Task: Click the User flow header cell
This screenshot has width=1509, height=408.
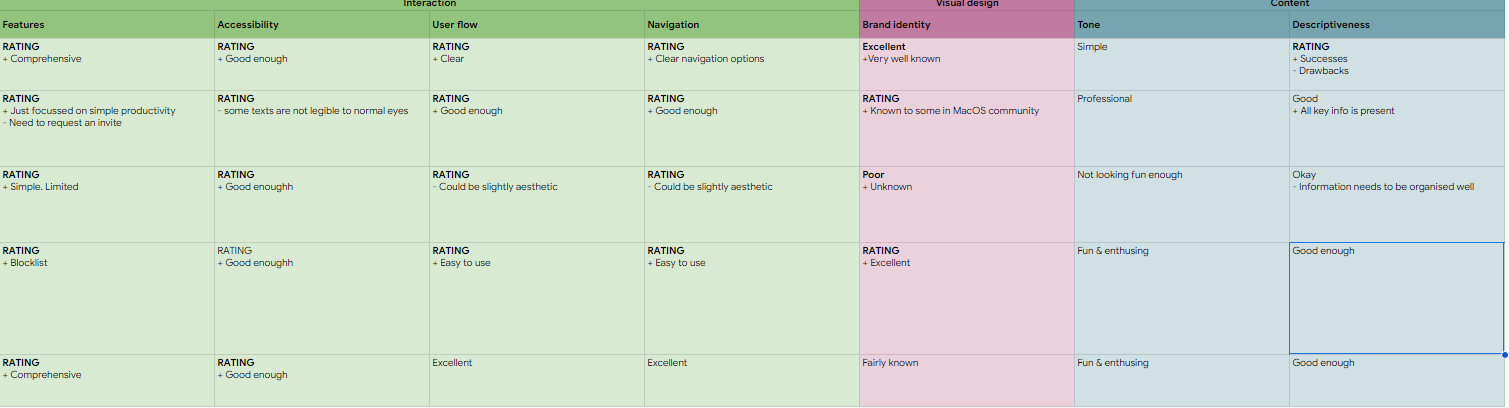Action: point(537,24)
